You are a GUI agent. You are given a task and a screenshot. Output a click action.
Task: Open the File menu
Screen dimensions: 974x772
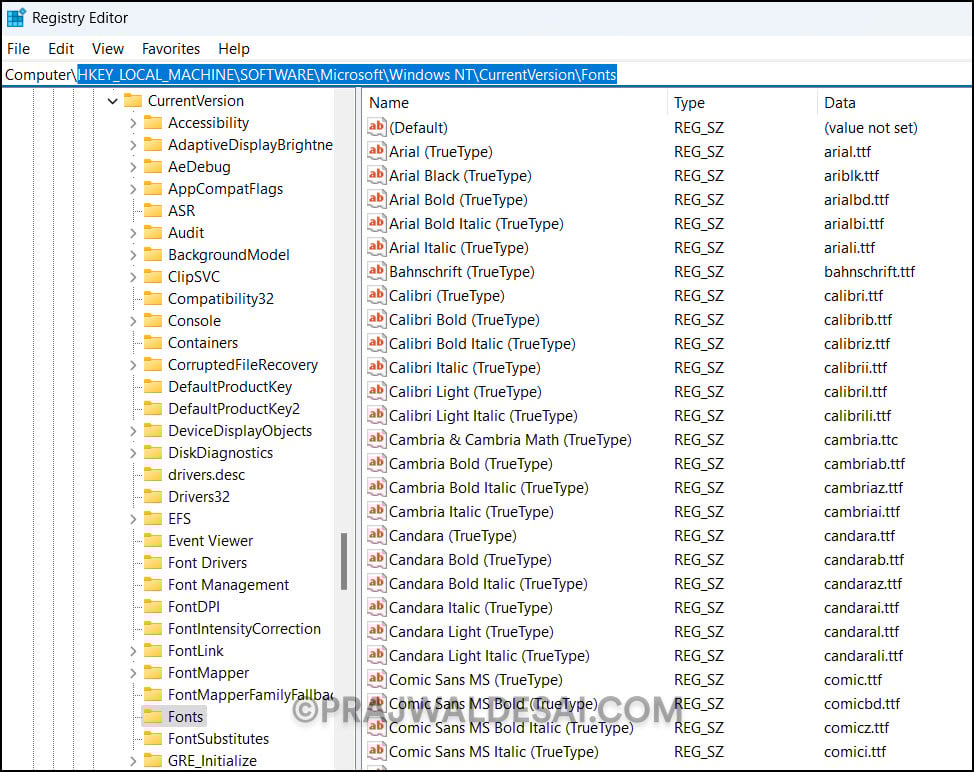(18, 48)
